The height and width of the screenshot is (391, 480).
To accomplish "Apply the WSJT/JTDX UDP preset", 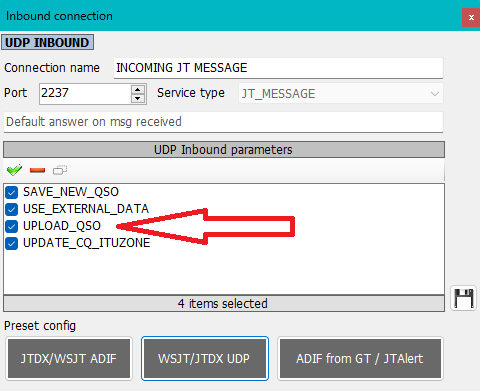I will pyautogui.click(x=205, y=359).
